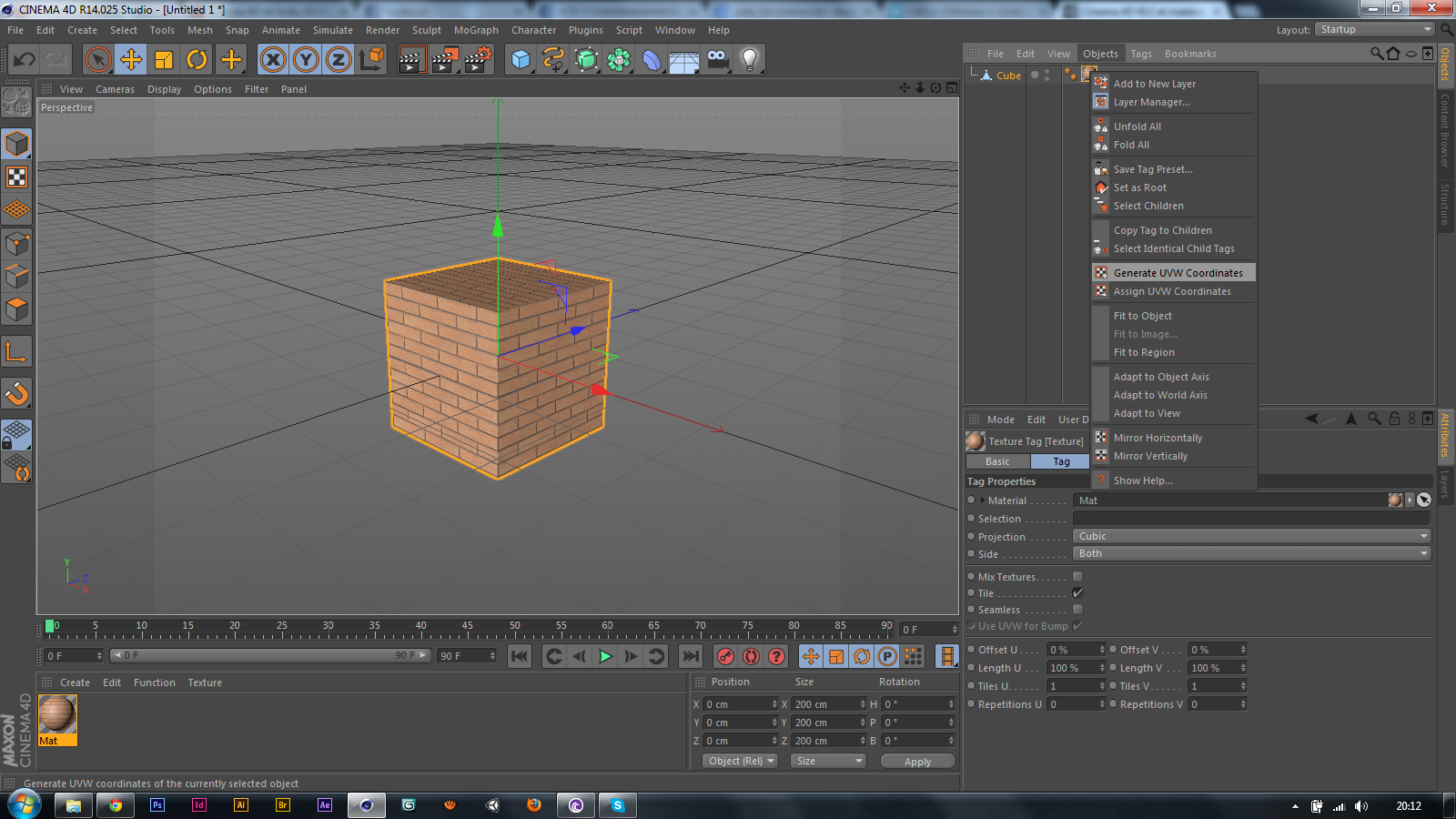
Task: Add a camera object
Action: tap(717, 60)
